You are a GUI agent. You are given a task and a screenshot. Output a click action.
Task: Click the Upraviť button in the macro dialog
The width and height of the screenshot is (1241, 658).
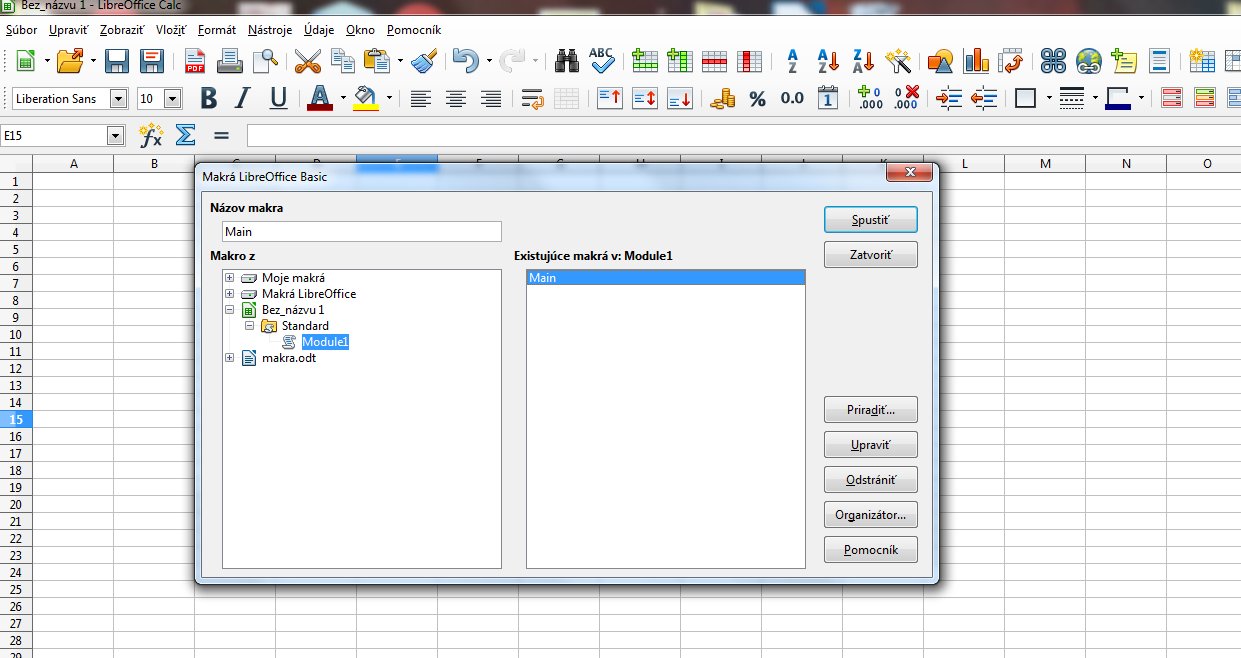point(870,444)
